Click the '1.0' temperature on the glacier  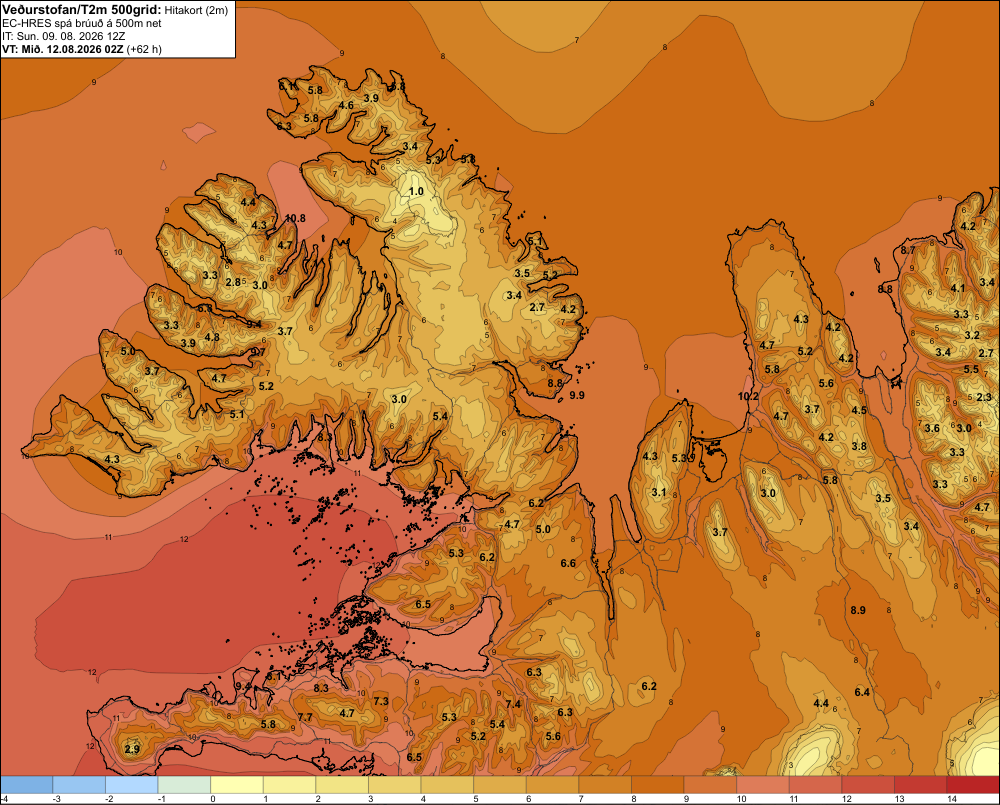click(416, 191)
